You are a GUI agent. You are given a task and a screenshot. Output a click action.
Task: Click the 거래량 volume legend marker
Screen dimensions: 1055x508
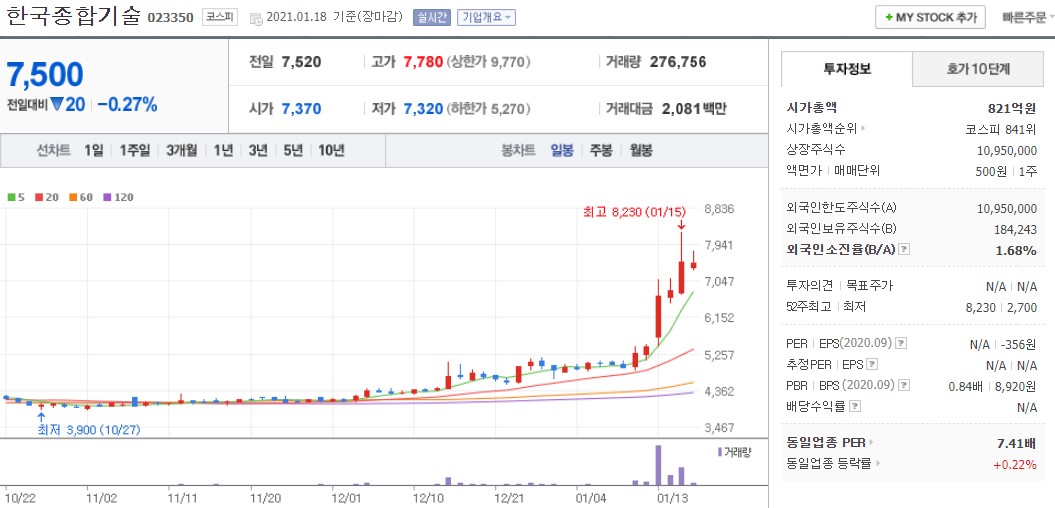point(734,451)
